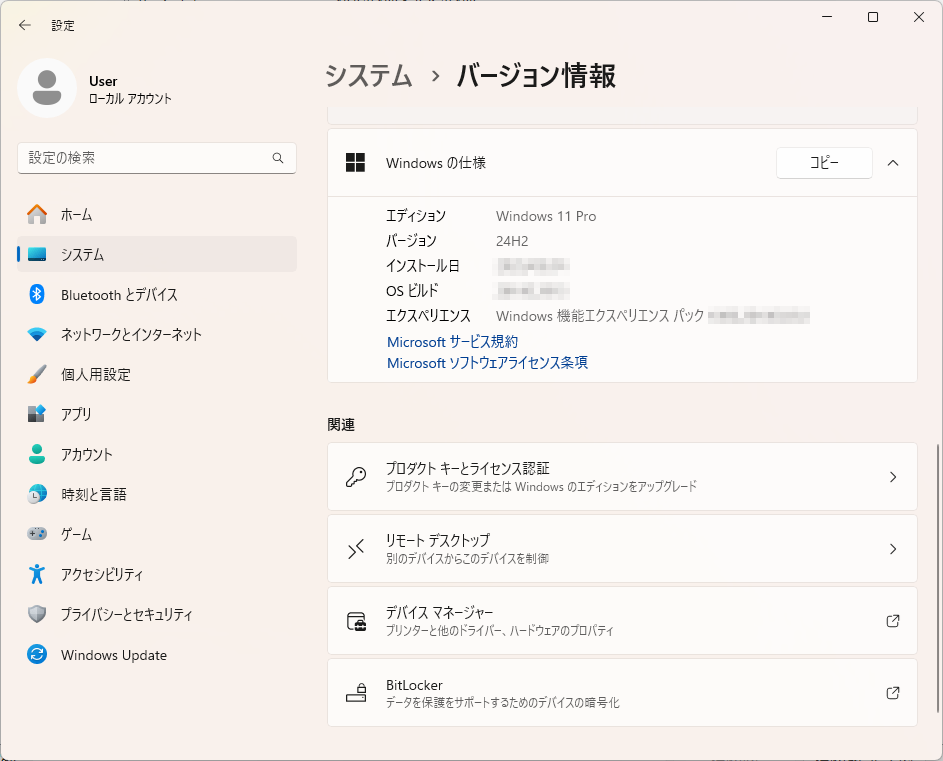Click the Windows logo in Windows の仕様
This screenshot has width=943, height=761.
coord(355,162)
